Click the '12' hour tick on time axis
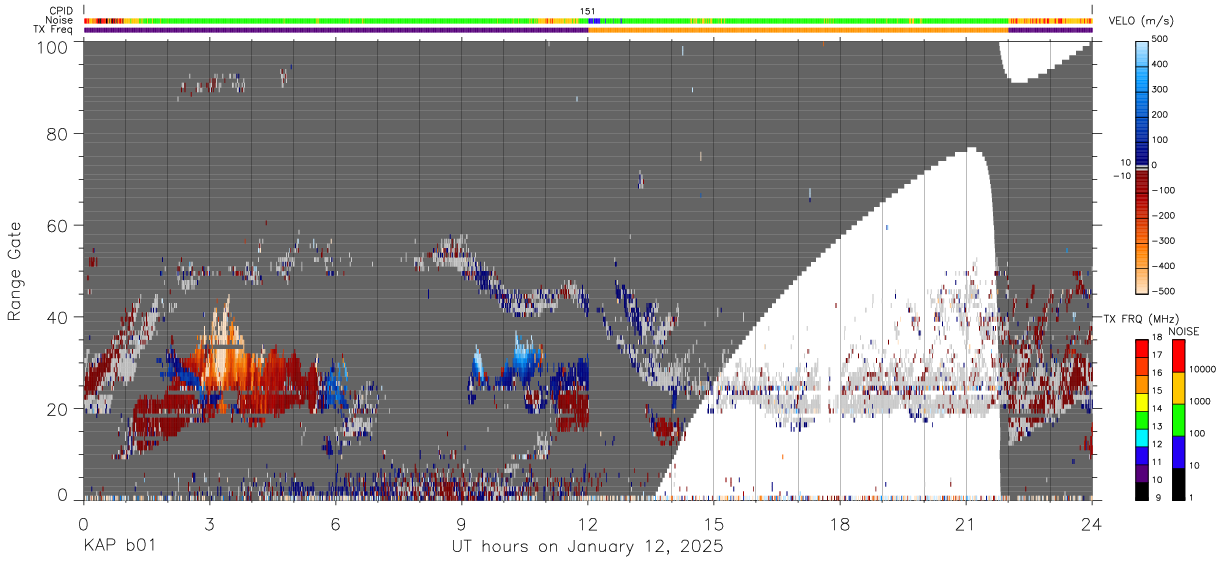The width and height of the screenshot is (1228, 567). pos(588,522)
